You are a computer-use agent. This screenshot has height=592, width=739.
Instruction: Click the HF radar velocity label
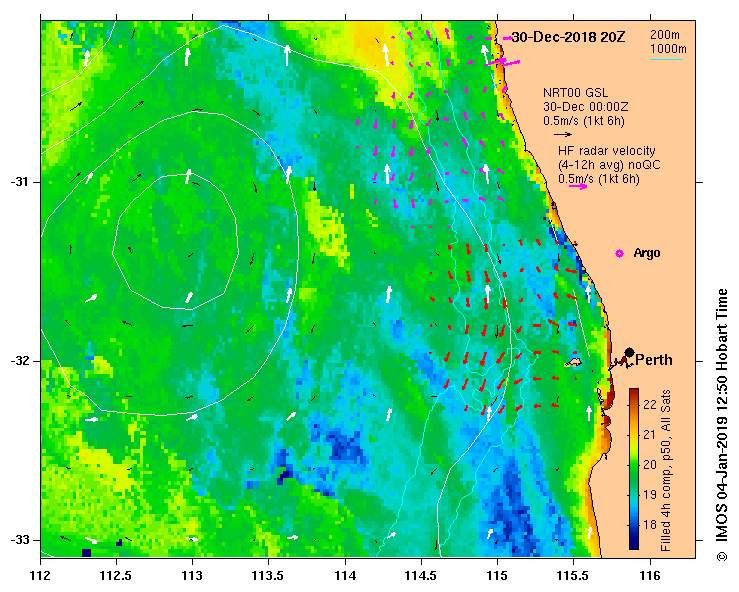(x=607, y=151)
